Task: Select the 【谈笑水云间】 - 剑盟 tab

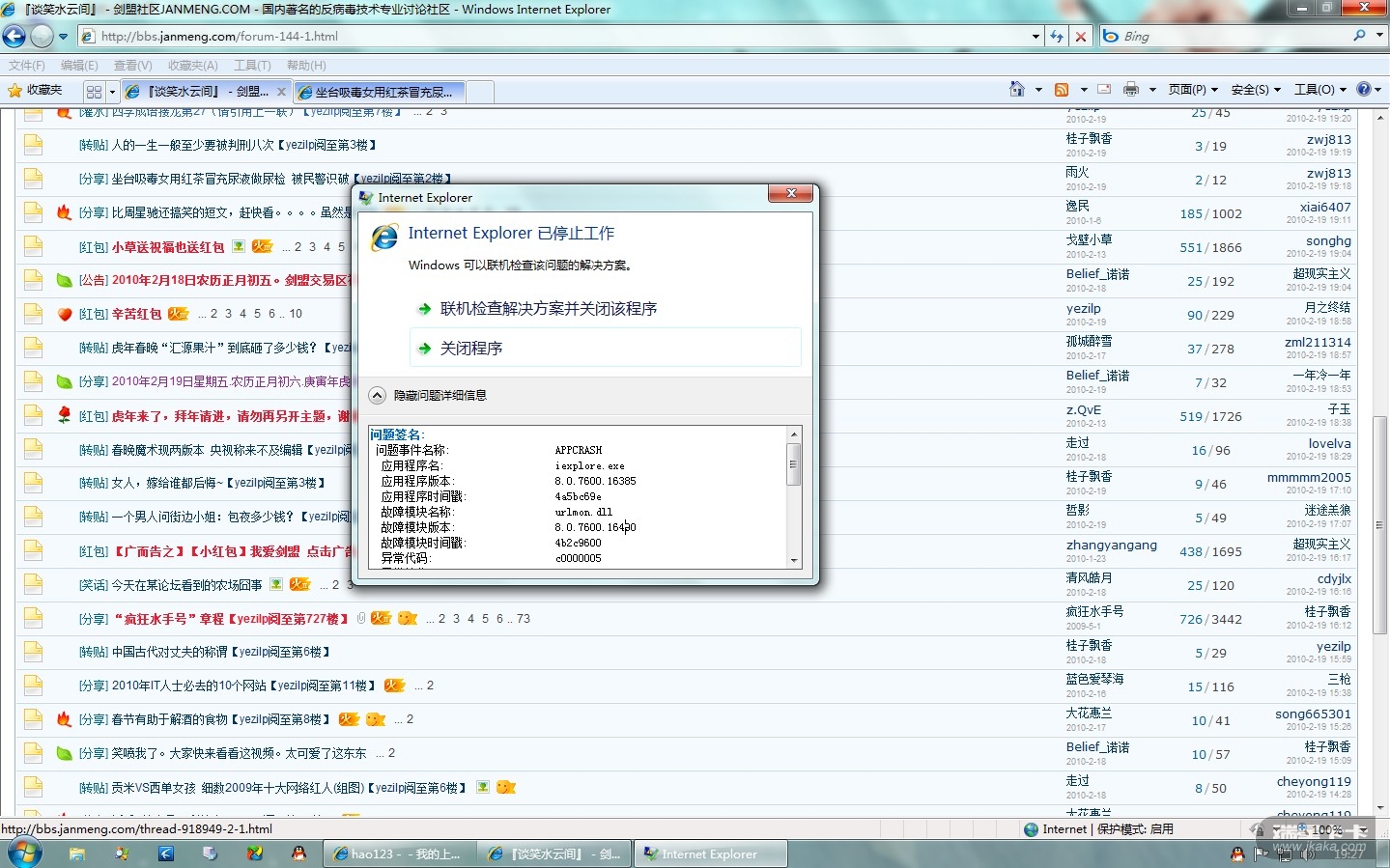Action: [205, 92]
